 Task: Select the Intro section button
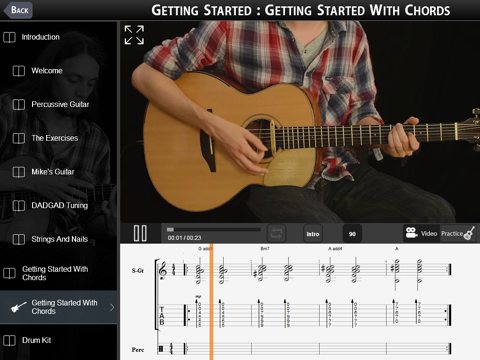tap(313, 234)
